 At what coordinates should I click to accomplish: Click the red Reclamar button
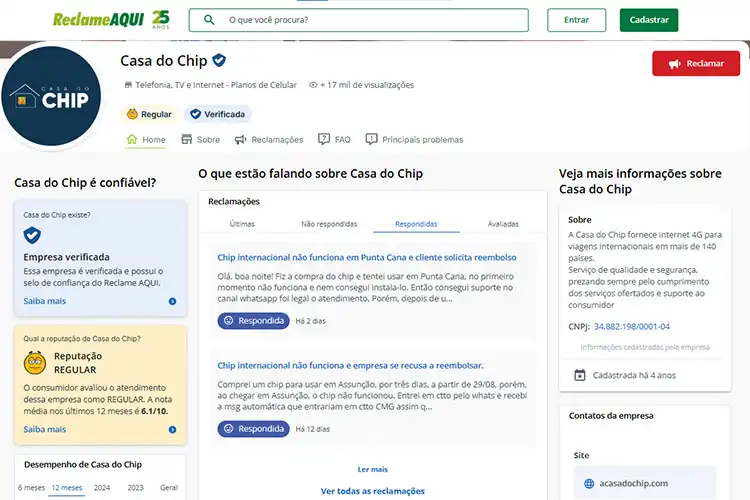[x=696, y=64]
